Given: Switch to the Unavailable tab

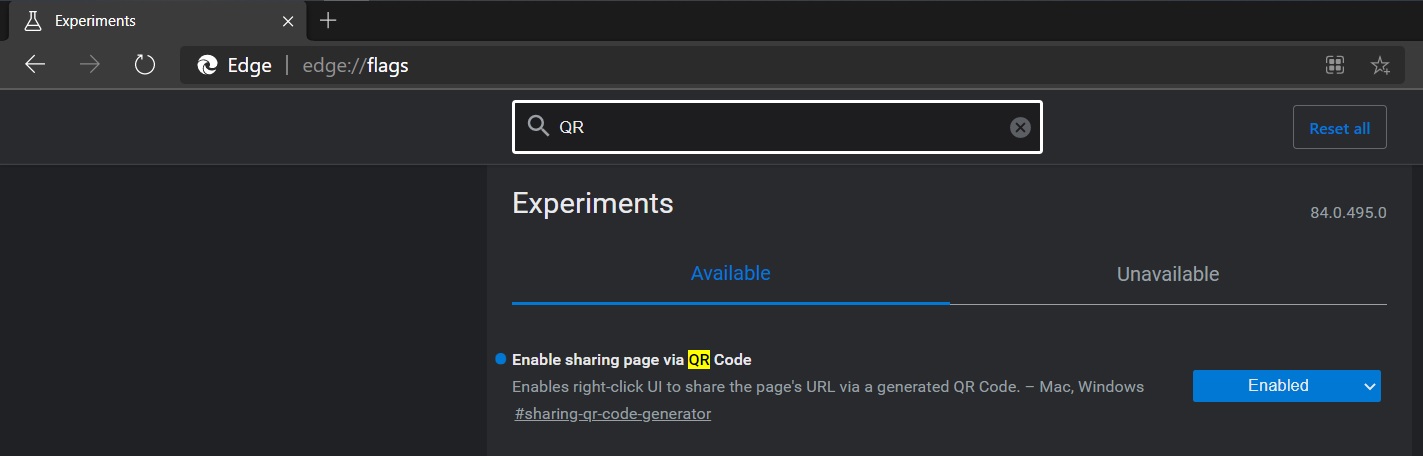Looking at the screenshot, I should click(1167, 274).
